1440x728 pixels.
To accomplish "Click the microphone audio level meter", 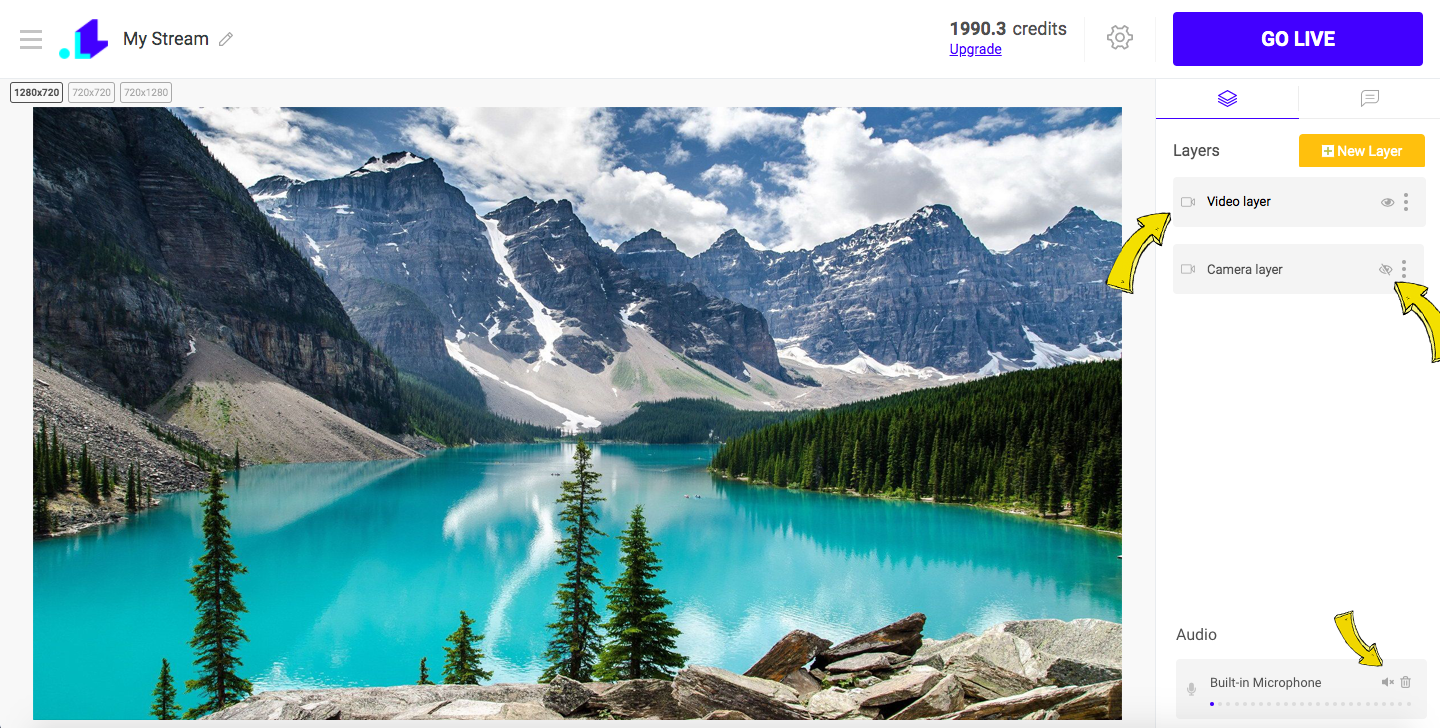I will (1311, 704).
